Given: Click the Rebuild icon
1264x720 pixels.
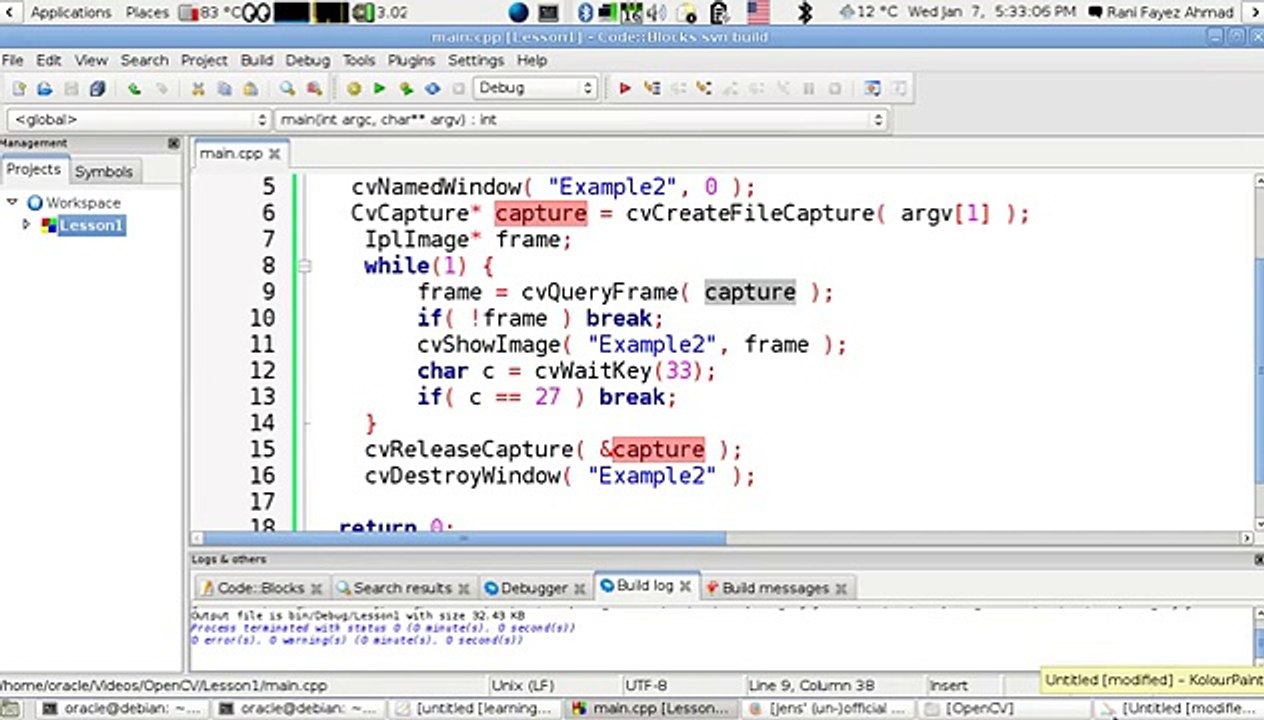Looking at the screenshot, I should point(432,88).
